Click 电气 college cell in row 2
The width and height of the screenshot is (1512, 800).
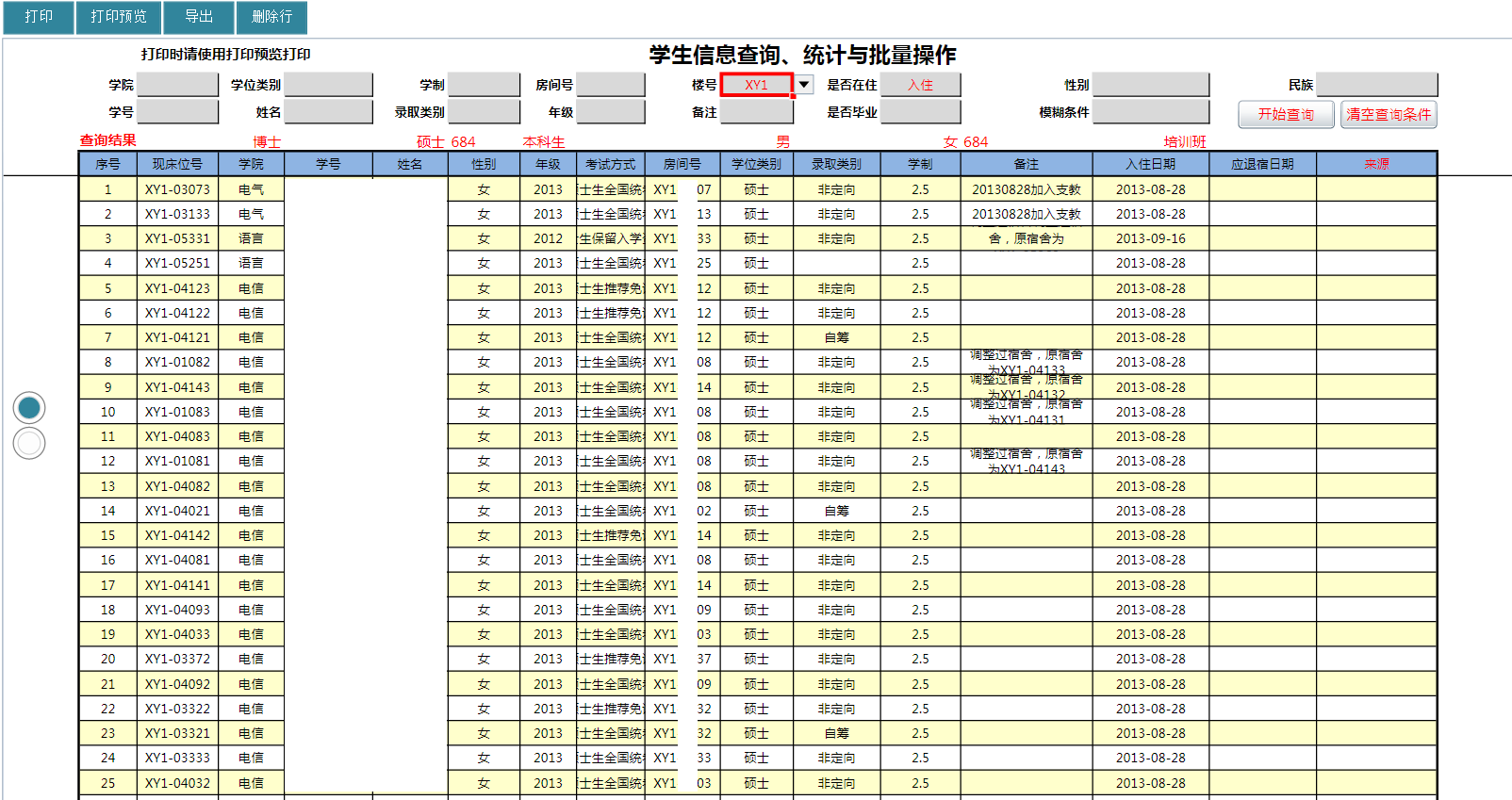(251, 214)
